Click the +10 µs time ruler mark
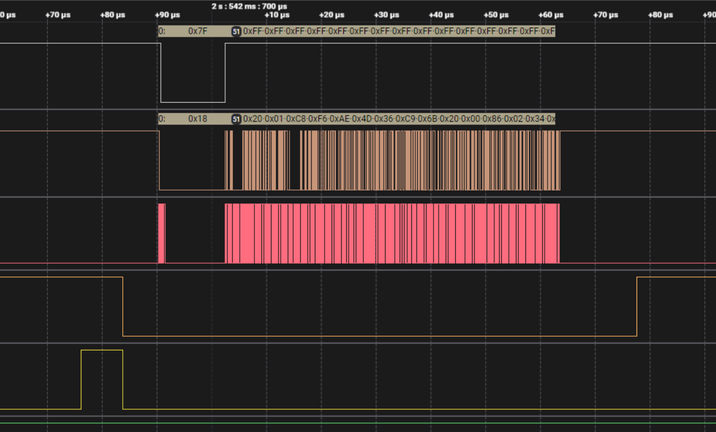The width and height of the screenshot is (716, 432). [276, 17]
